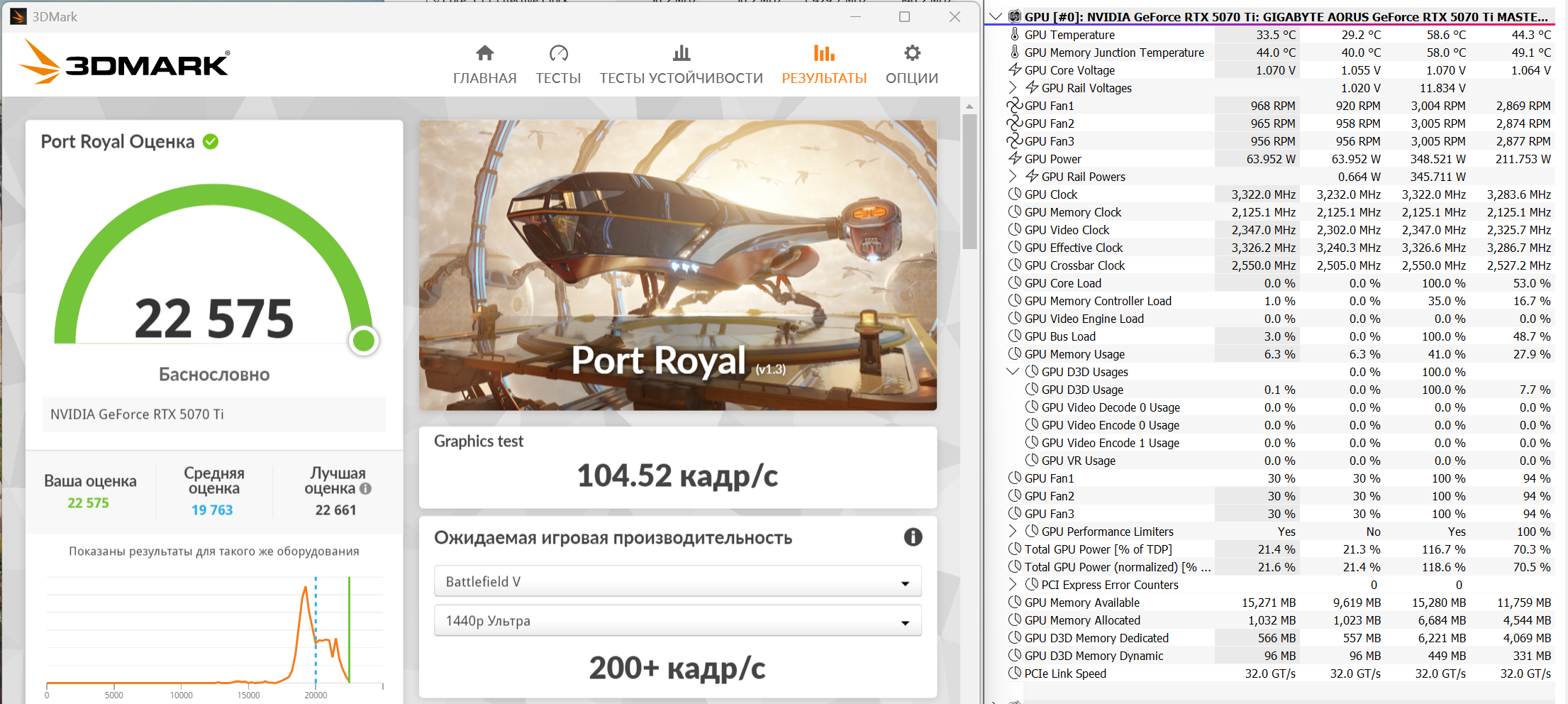This screenshot has height=704, width=1568.
Task: Click the 19 763 average score value
Action: tap(212, 510)
